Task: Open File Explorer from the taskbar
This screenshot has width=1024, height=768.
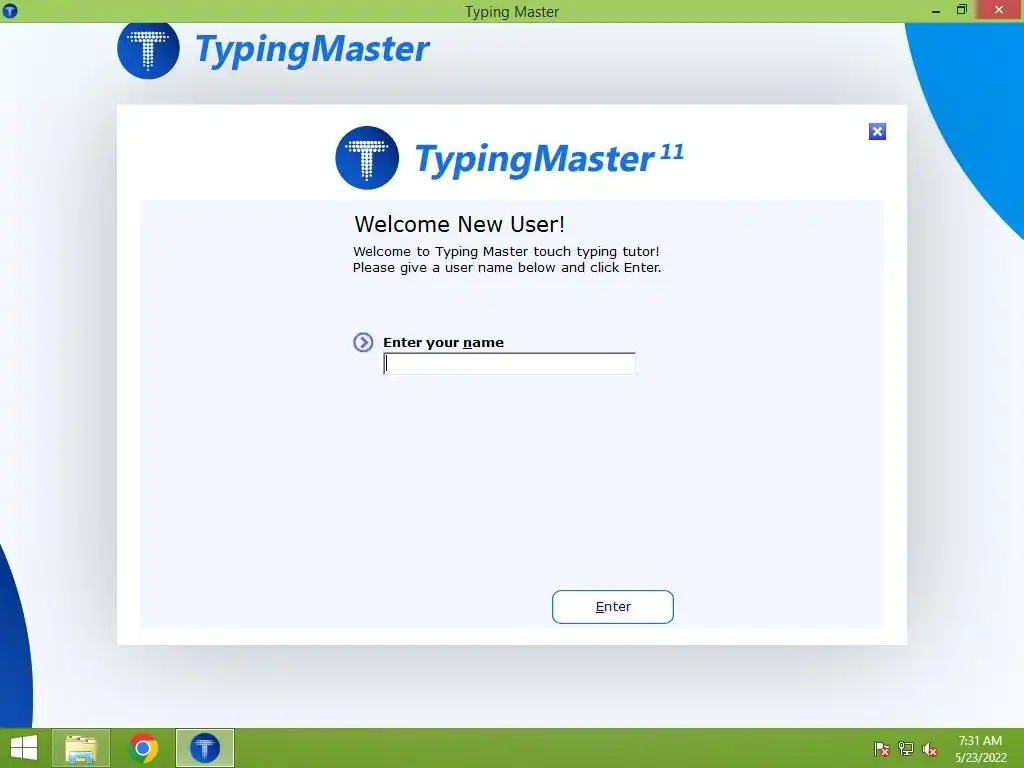Action: 80,748
